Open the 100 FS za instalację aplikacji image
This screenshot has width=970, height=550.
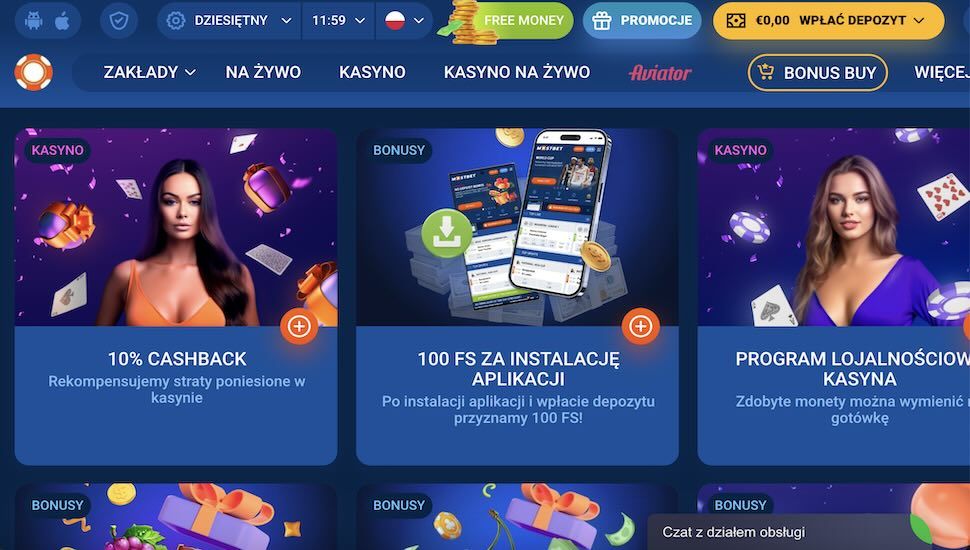coord(517,227)
